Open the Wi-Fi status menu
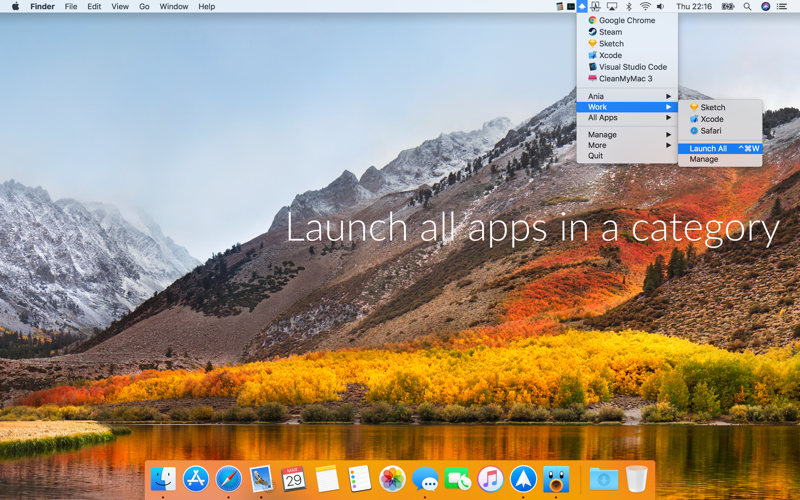800x500 pixels. tap(645, 6)
